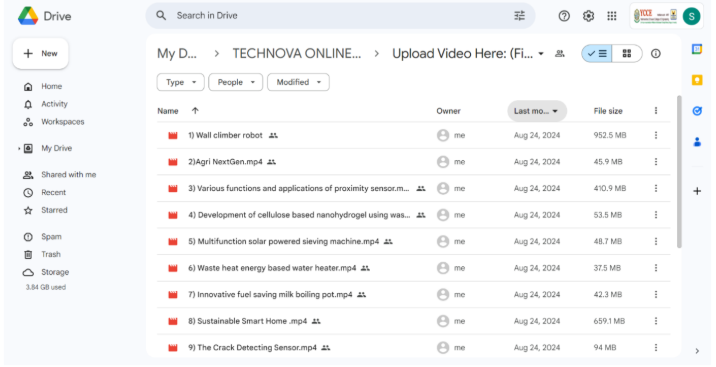
Task: Open more options for solar sieving machine row
Action: tap(656, 241)
